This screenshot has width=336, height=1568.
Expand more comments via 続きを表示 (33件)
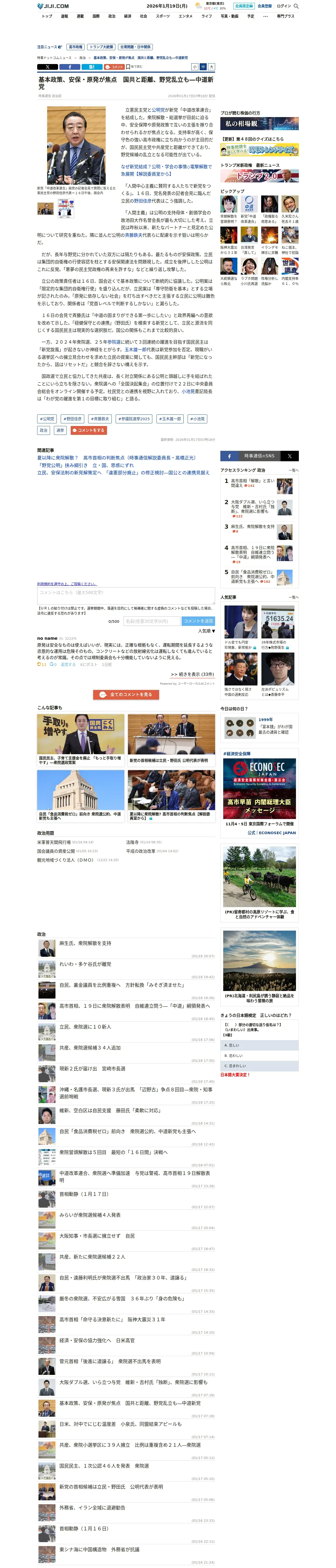[192, 675]
